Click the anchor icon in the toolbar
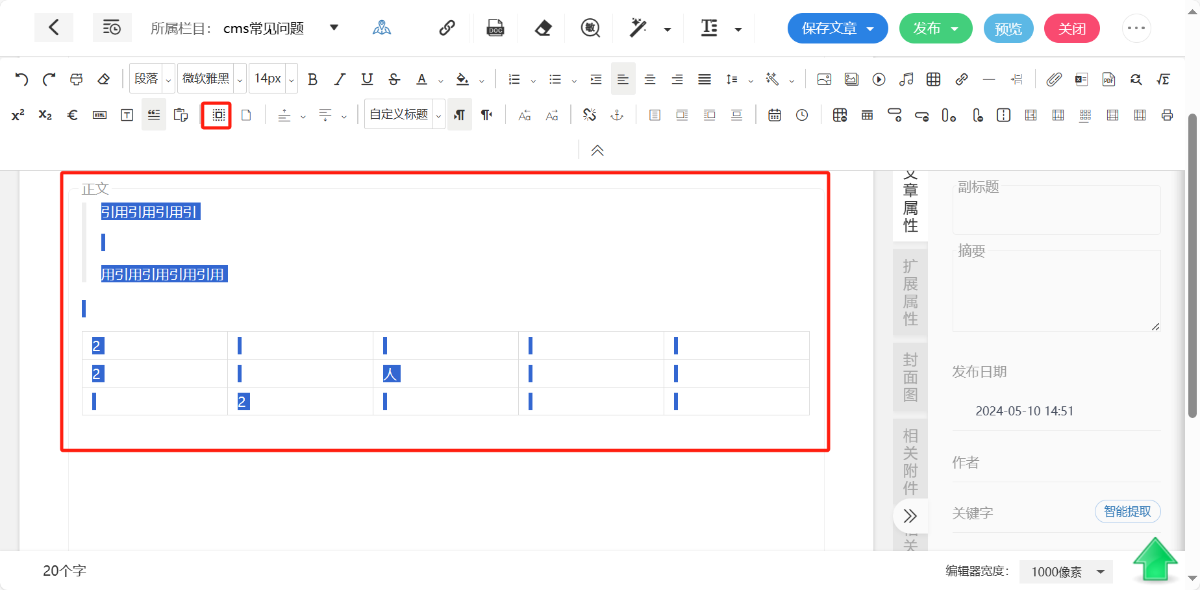Image resolution: width=1200 pixels, height=590 pixels. (617, 115)
